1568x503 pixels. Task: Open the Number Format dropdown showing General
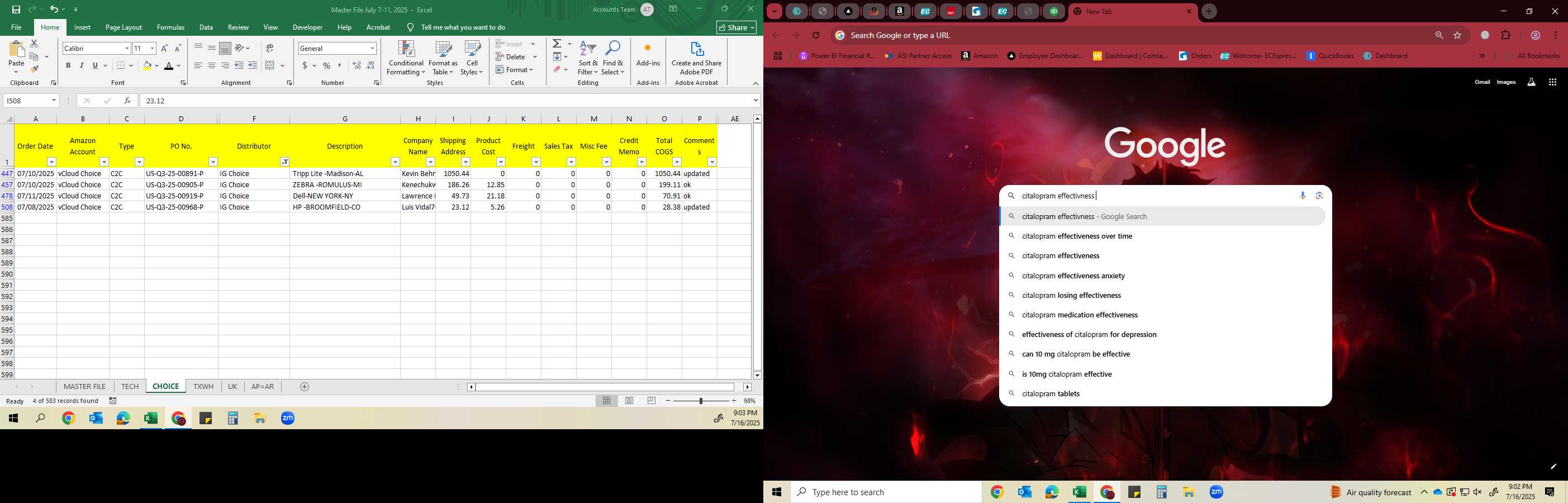pos(372,49)
